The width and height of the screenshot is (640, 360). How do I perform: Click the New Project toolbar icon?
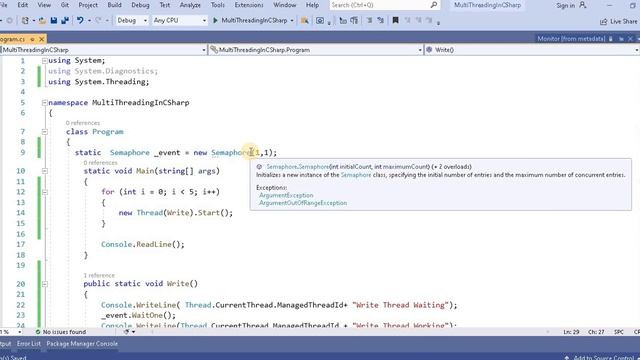pyautogui.click(x=25, y=20)
